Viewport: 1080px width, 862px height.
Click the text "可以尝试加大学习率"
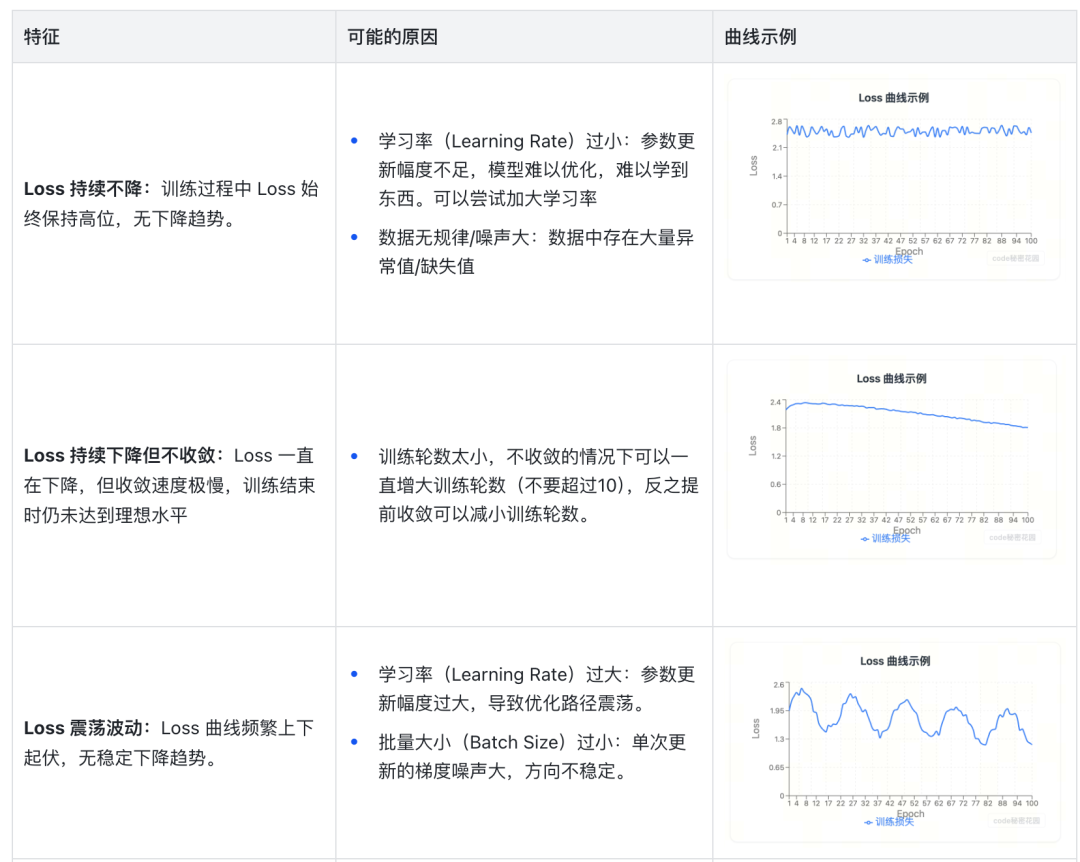[515, 198]
